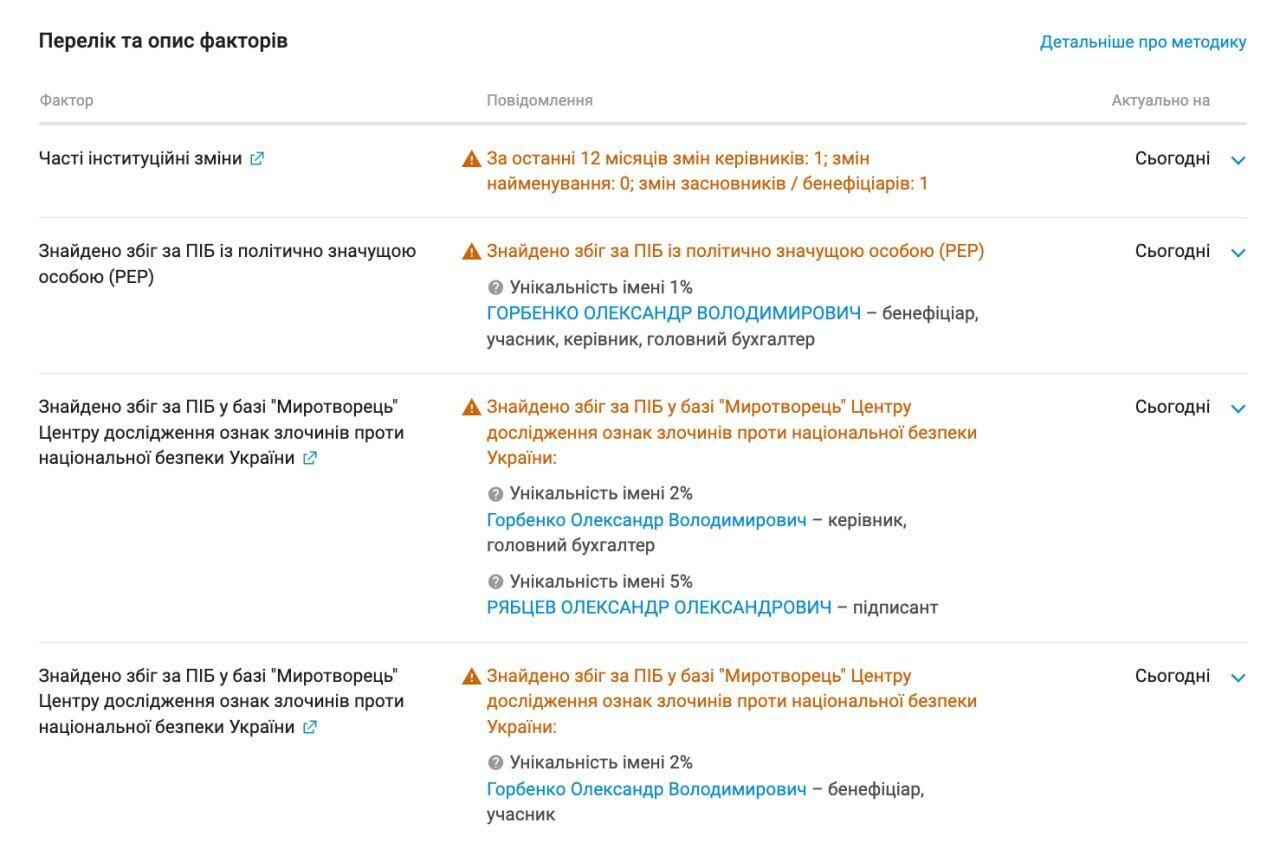Open Горбенко link labeled керівник, головний бухгалтер
The width and height of the screenshot is (1280, 855).
pyautogui.click(x=646, y=520)
